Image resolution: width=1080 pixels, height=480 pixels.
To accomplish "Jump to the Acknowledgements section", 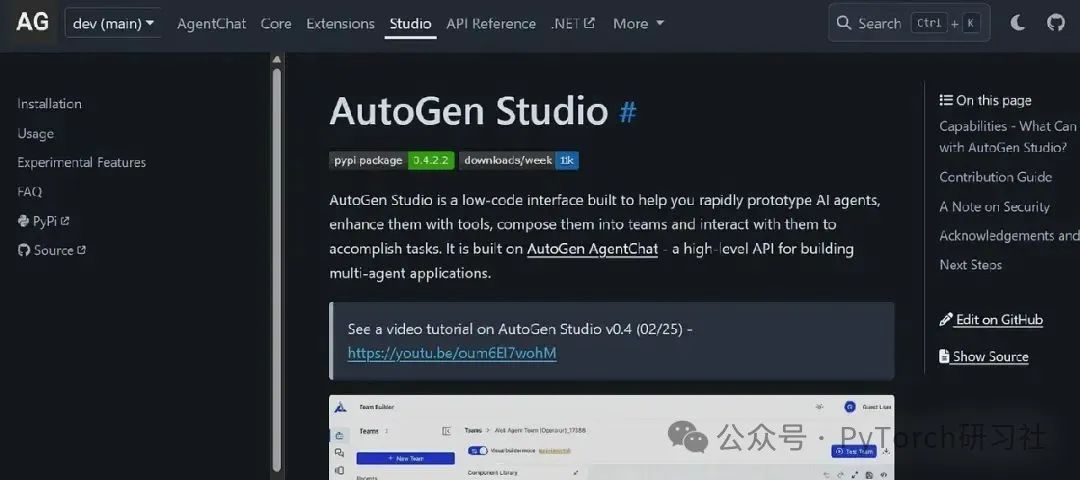I will 1009,236.
